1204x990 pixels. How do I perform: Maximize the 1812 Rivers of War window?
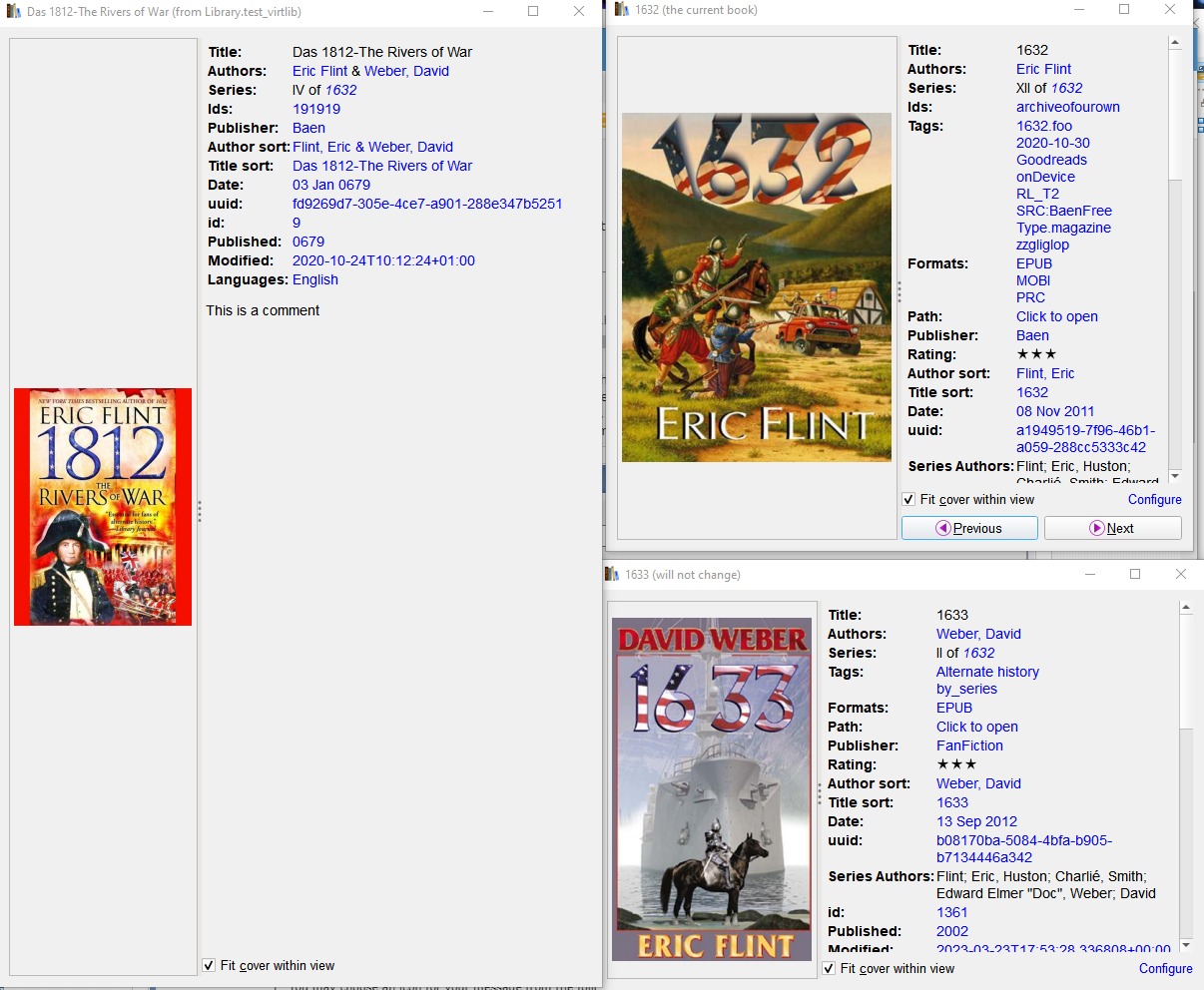click(x=533, y=12)
